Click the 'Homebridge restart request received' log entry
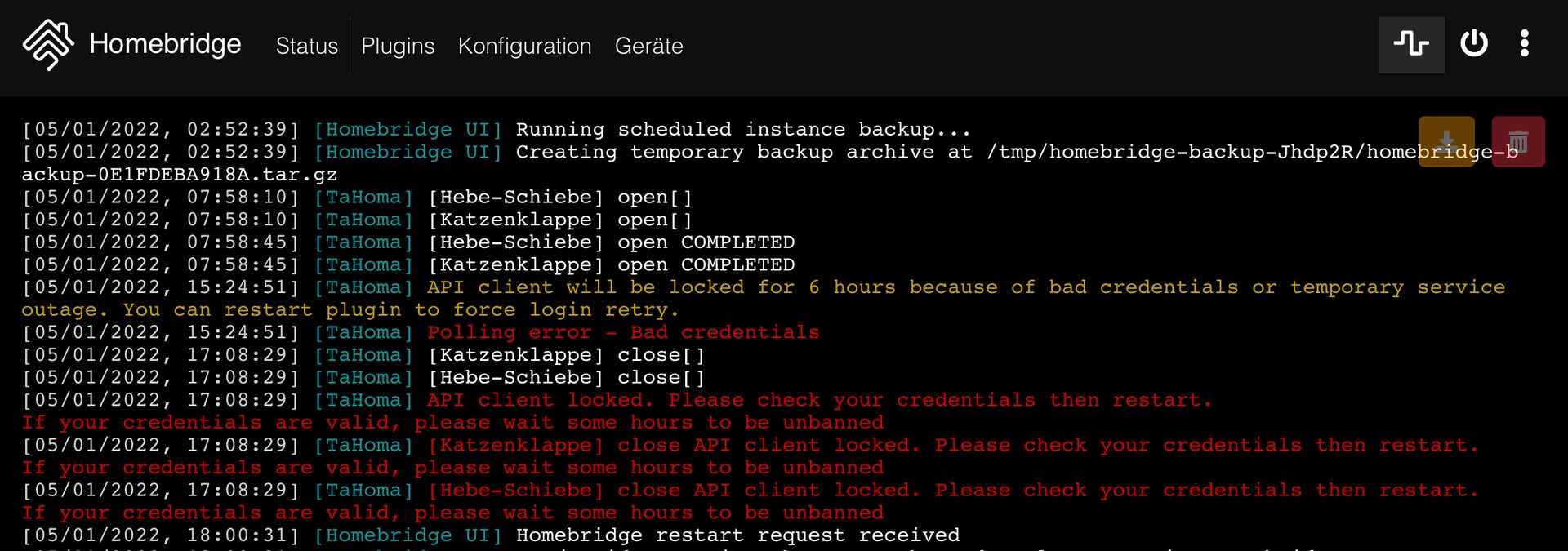Image resolution: width=1568 pixels, height=551 pixels. click(737, 535)
